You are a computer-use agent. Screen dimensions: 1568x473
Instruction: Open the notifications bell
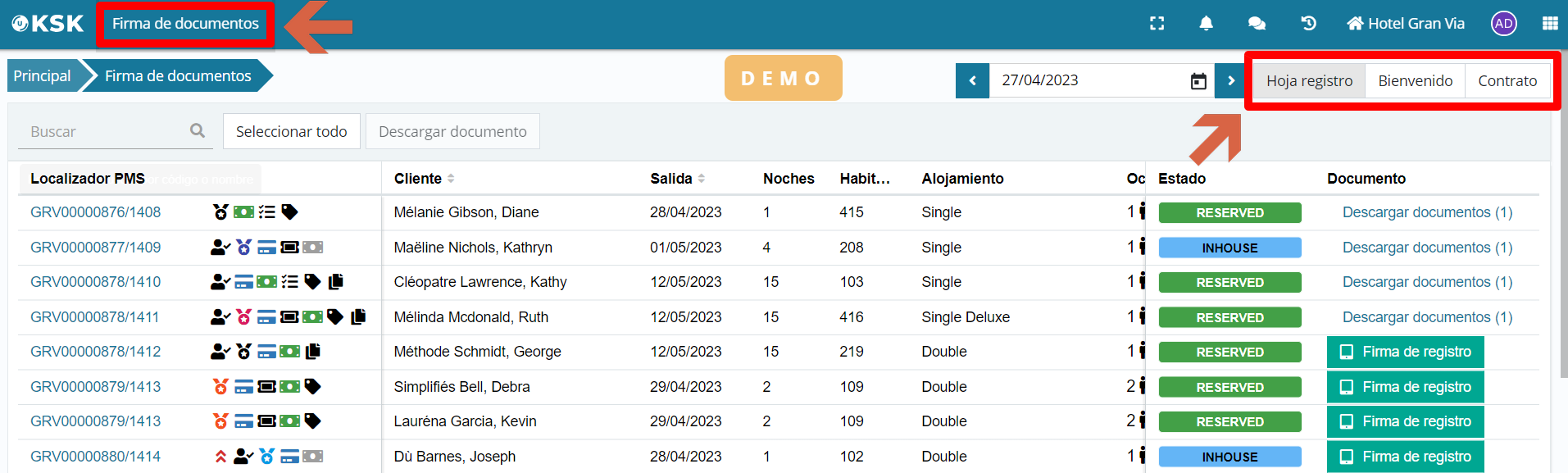(1206, 24)
